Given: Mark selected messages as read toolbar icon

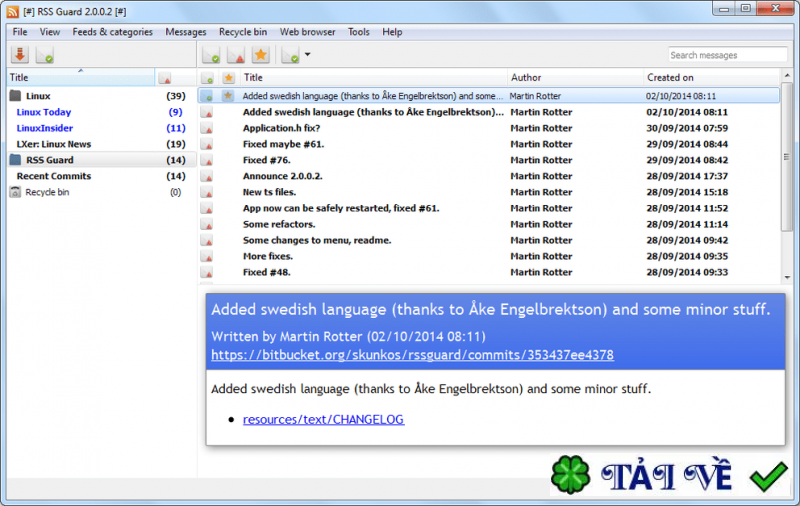Looking at the screenshot, I should coord(211,55).
